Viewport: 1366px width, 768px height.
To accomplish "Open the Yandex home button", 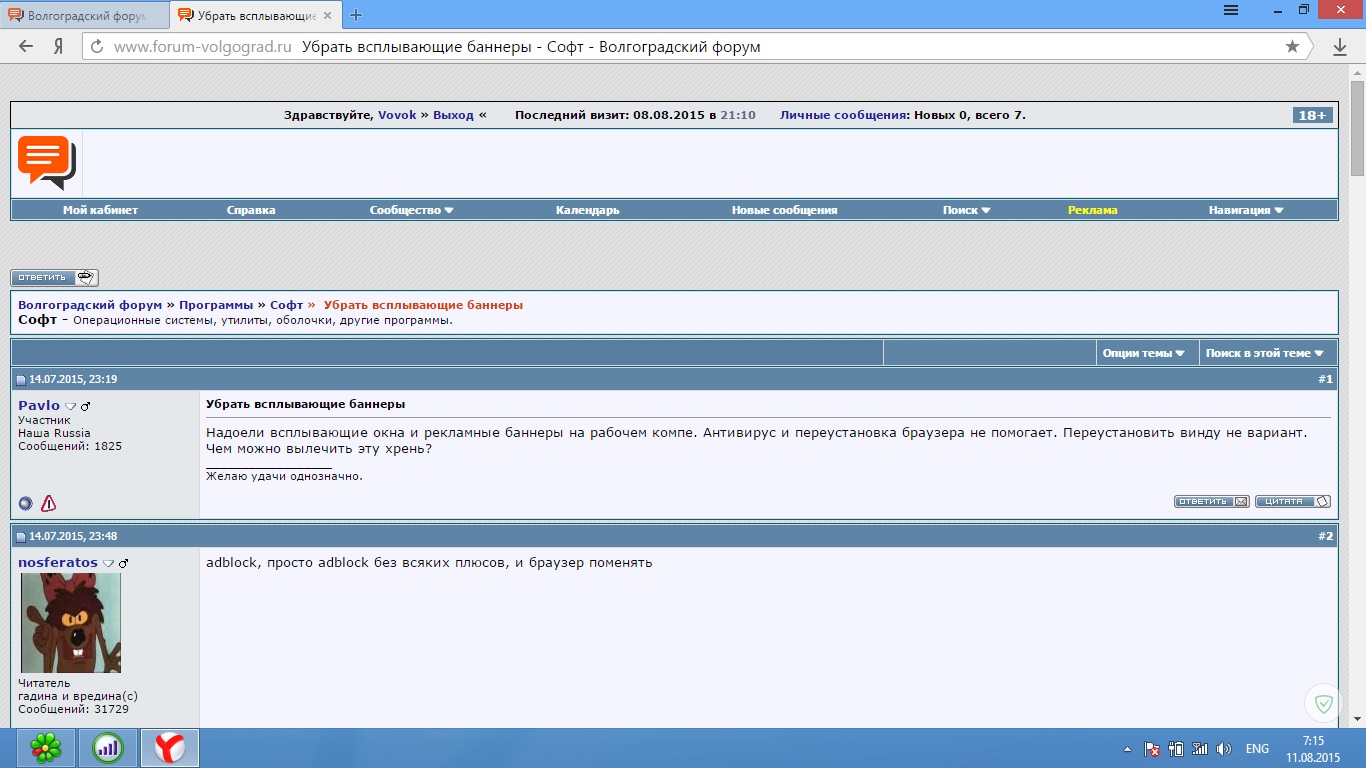I will [x=59, y=47].
